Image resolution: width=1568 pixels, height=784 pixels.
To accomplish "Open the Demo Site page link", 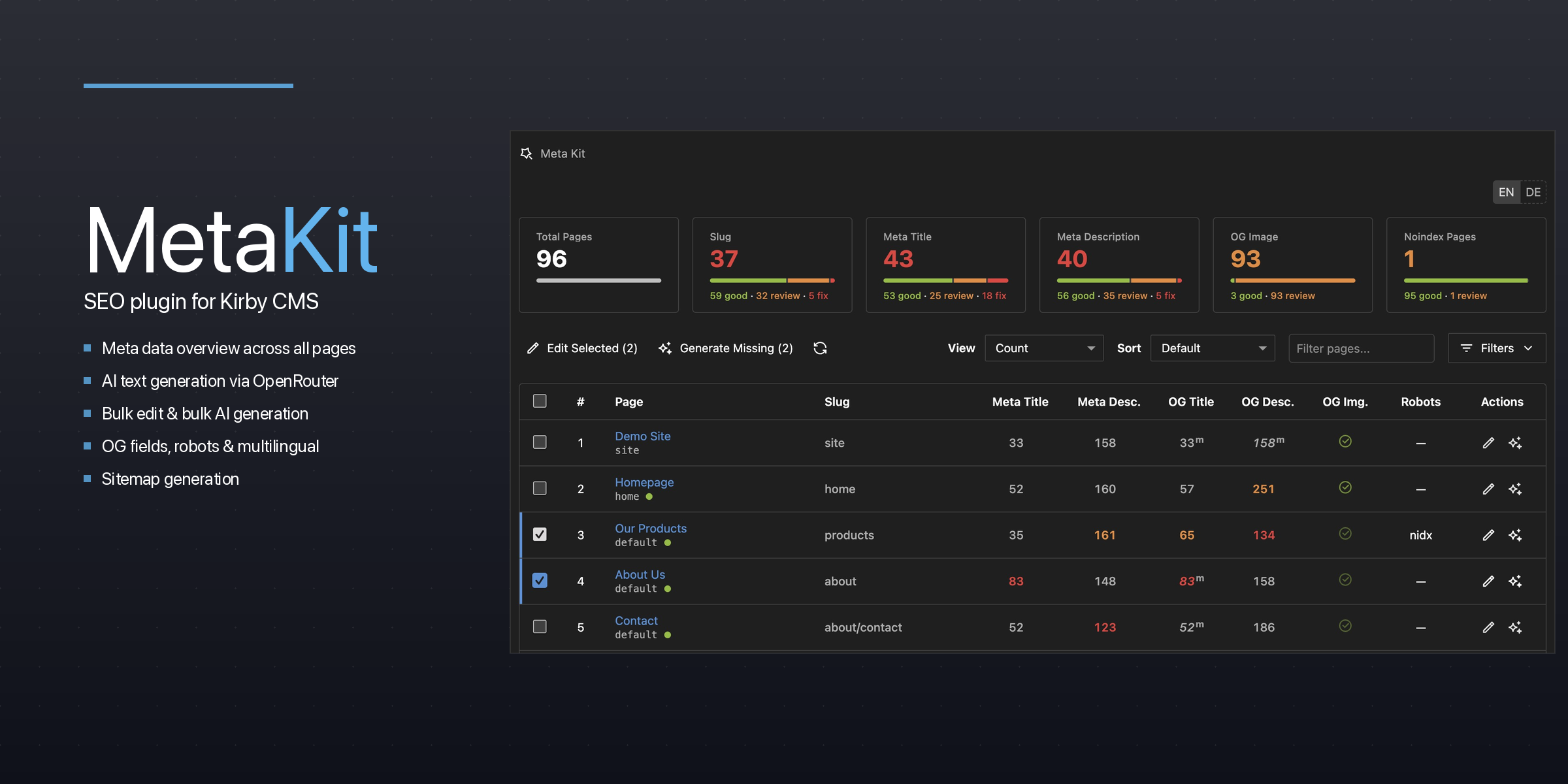I will click(x=643, y=436).
